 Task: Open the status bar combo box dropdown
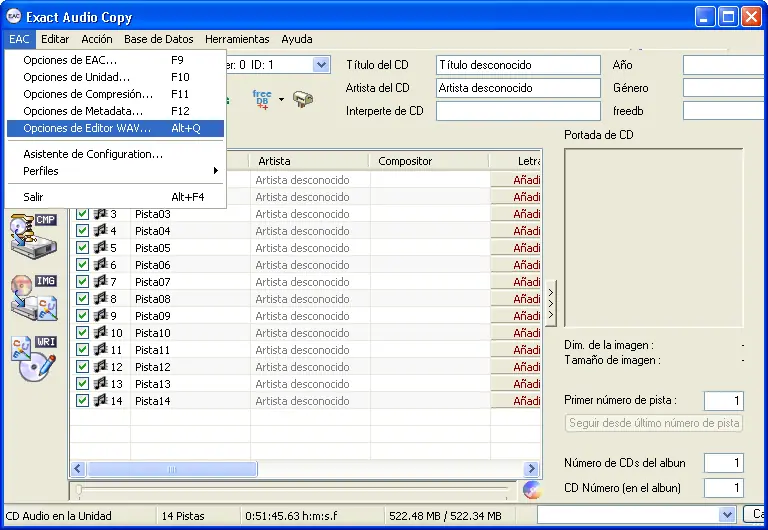[727, 515]
